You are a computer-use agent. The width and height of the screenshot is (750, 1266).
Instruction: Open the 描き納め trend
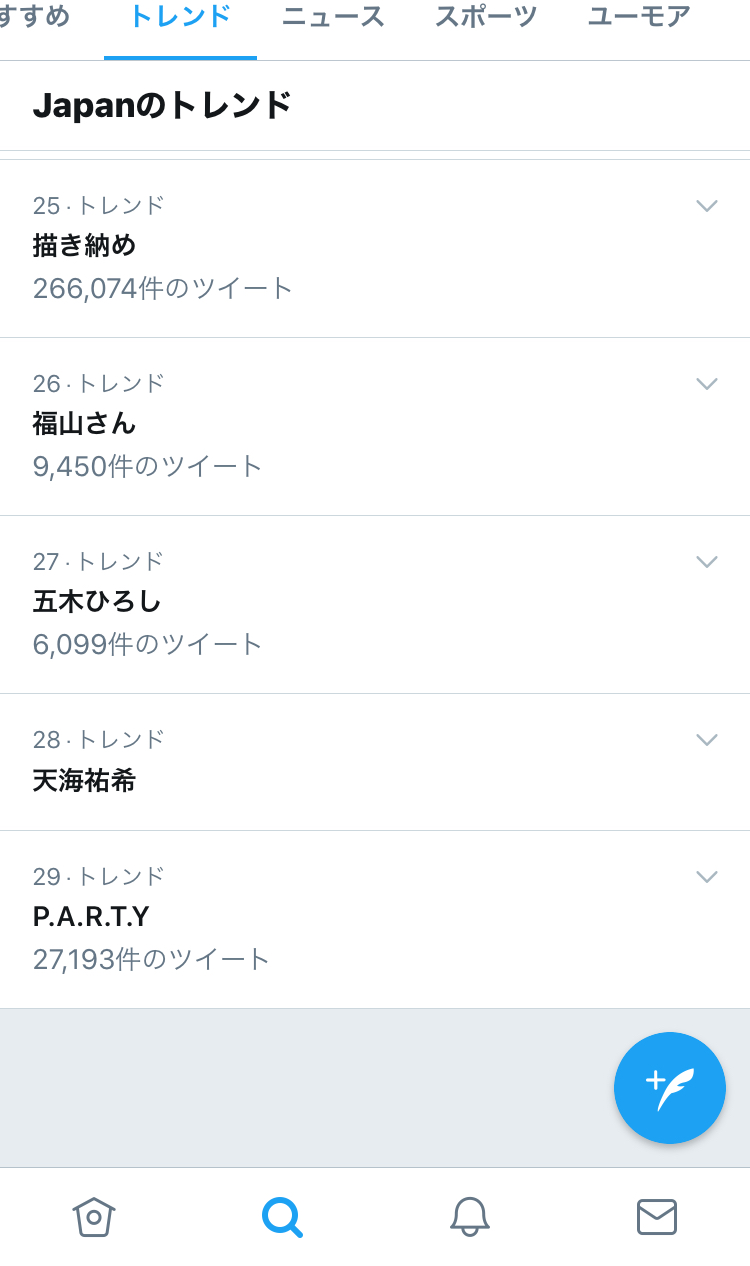click(x=84, y=245)
